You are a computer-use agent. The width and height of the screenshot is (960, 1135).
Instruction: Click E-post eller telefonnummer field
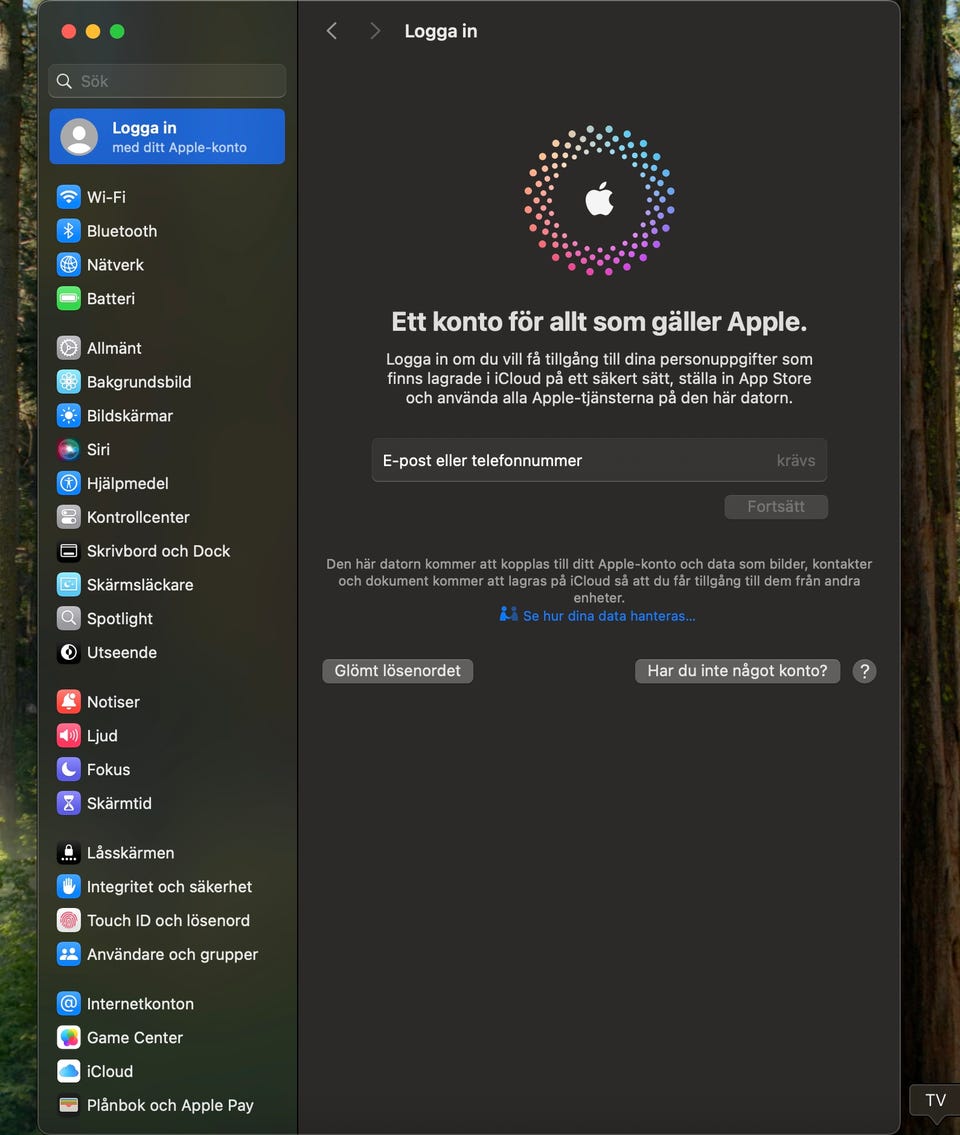click(599, 460)
